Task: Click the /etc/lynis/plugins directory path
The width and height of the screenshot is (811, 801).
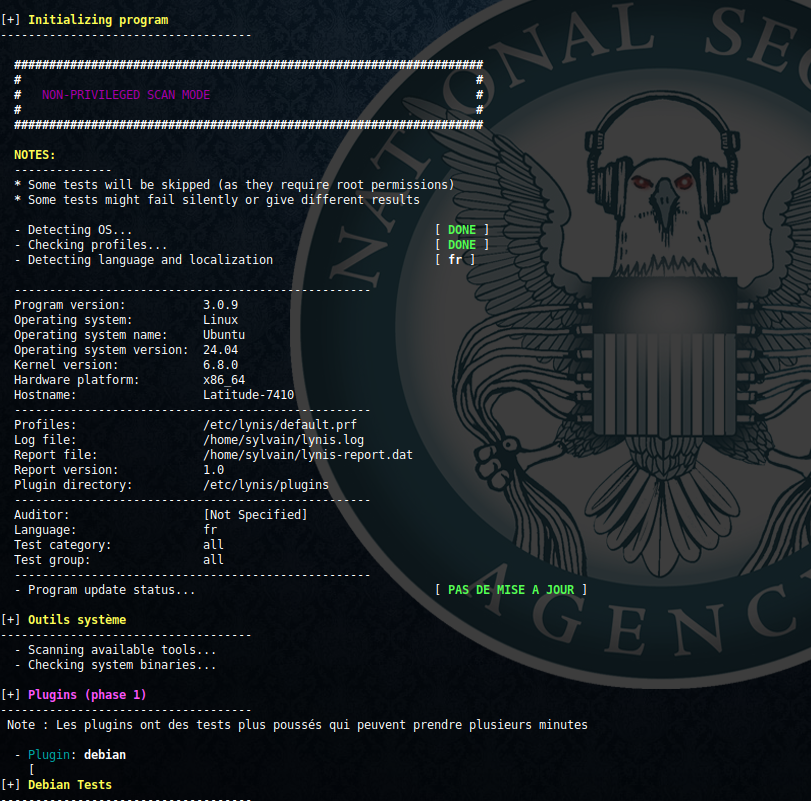Action: pos(266,485)
